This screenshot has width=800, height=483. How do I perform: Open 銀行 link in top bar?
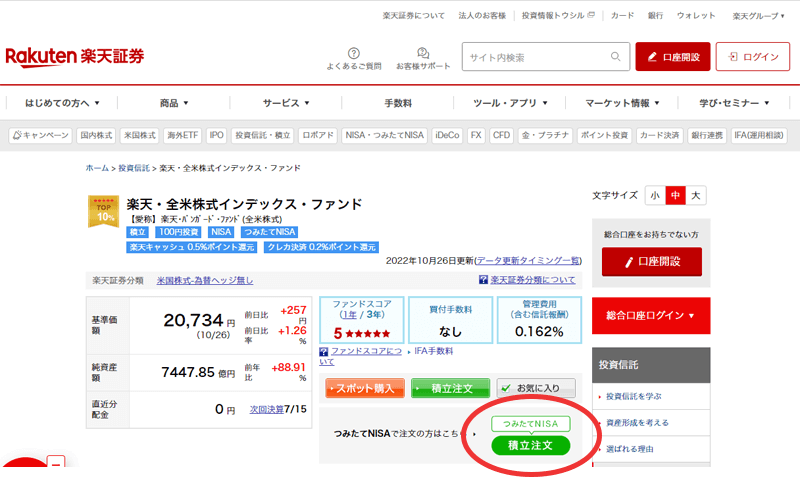[656, 16]
